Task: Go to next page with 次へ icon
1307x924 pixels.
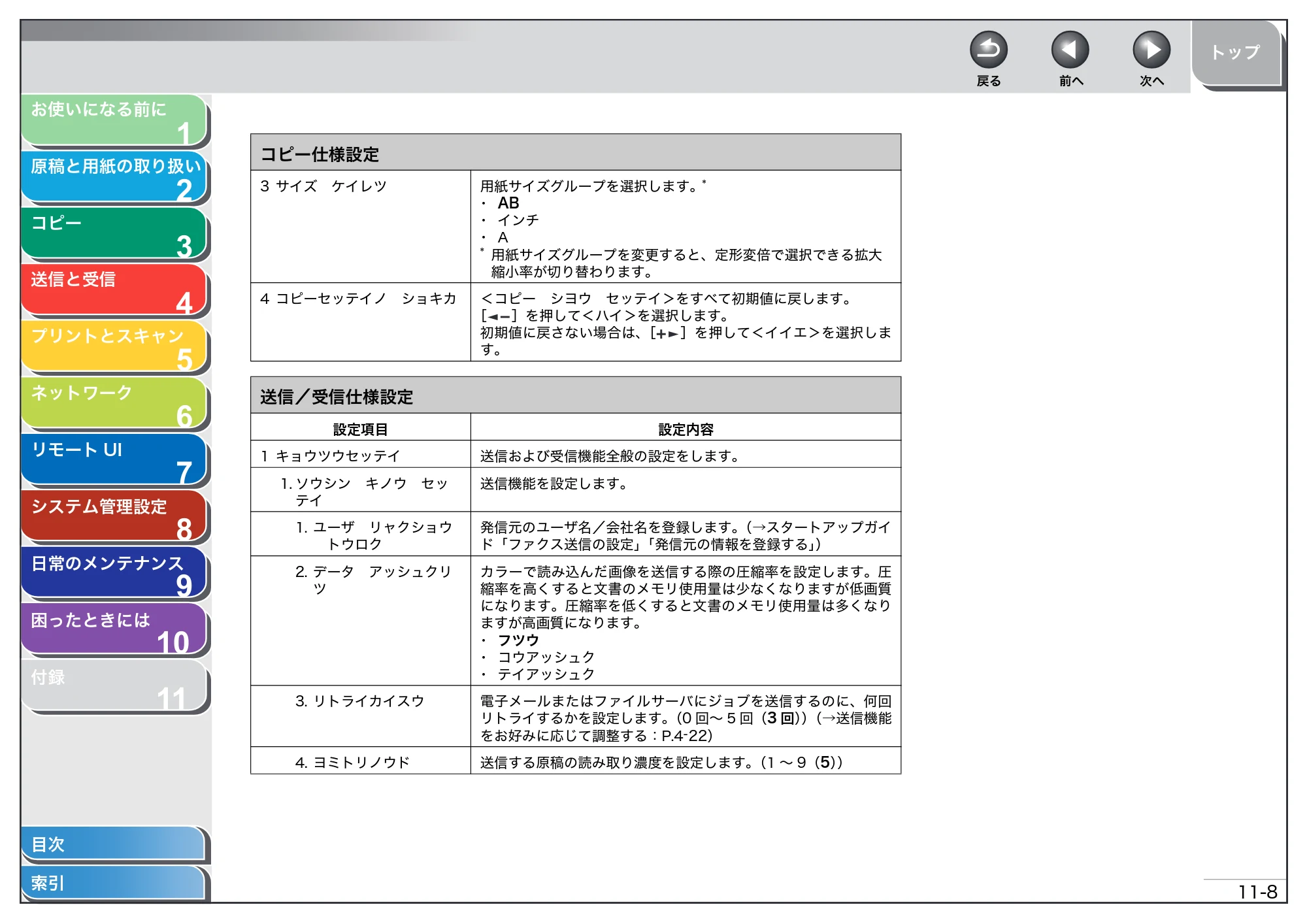Action: click(x=1151, y=50)
